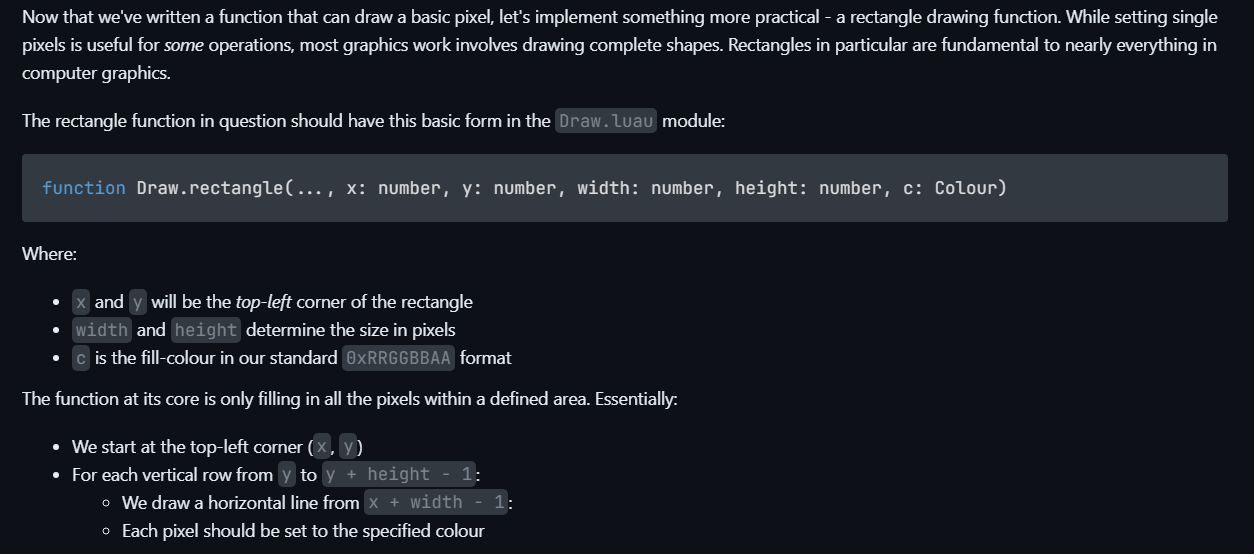Click the 'c' inline code before 'is the fill-colour'

(81, 358)
